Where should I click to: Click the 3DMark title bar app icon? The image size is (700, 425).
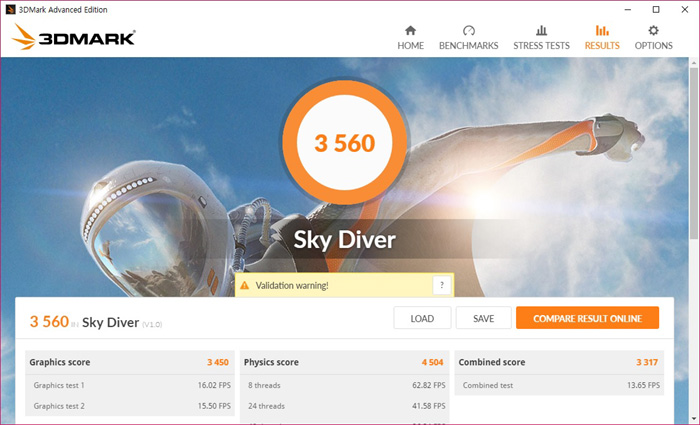pos(11,9)
